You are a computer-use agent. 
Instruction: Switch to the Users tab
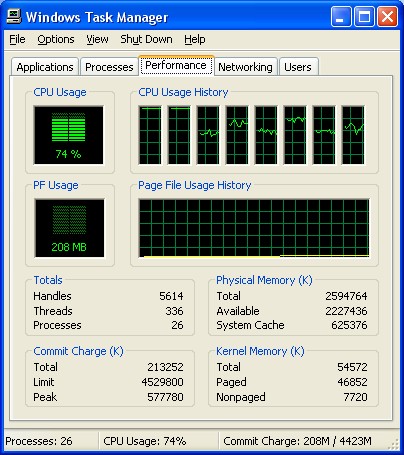coord(298,67)
